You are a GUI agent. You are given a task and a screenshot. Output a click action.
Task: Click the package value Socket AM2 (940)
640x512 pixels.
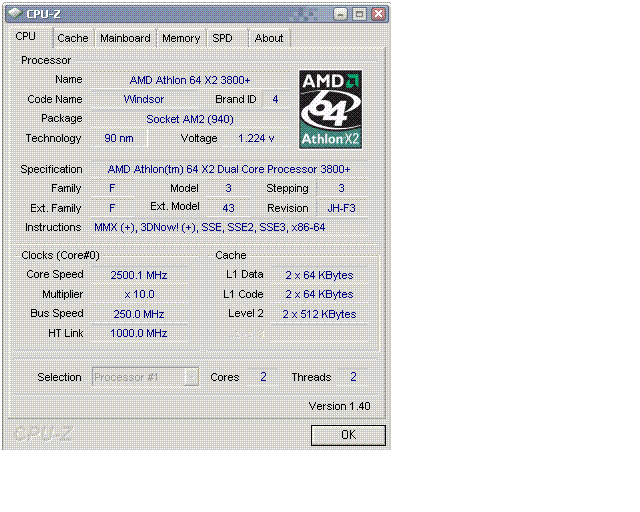190,119
